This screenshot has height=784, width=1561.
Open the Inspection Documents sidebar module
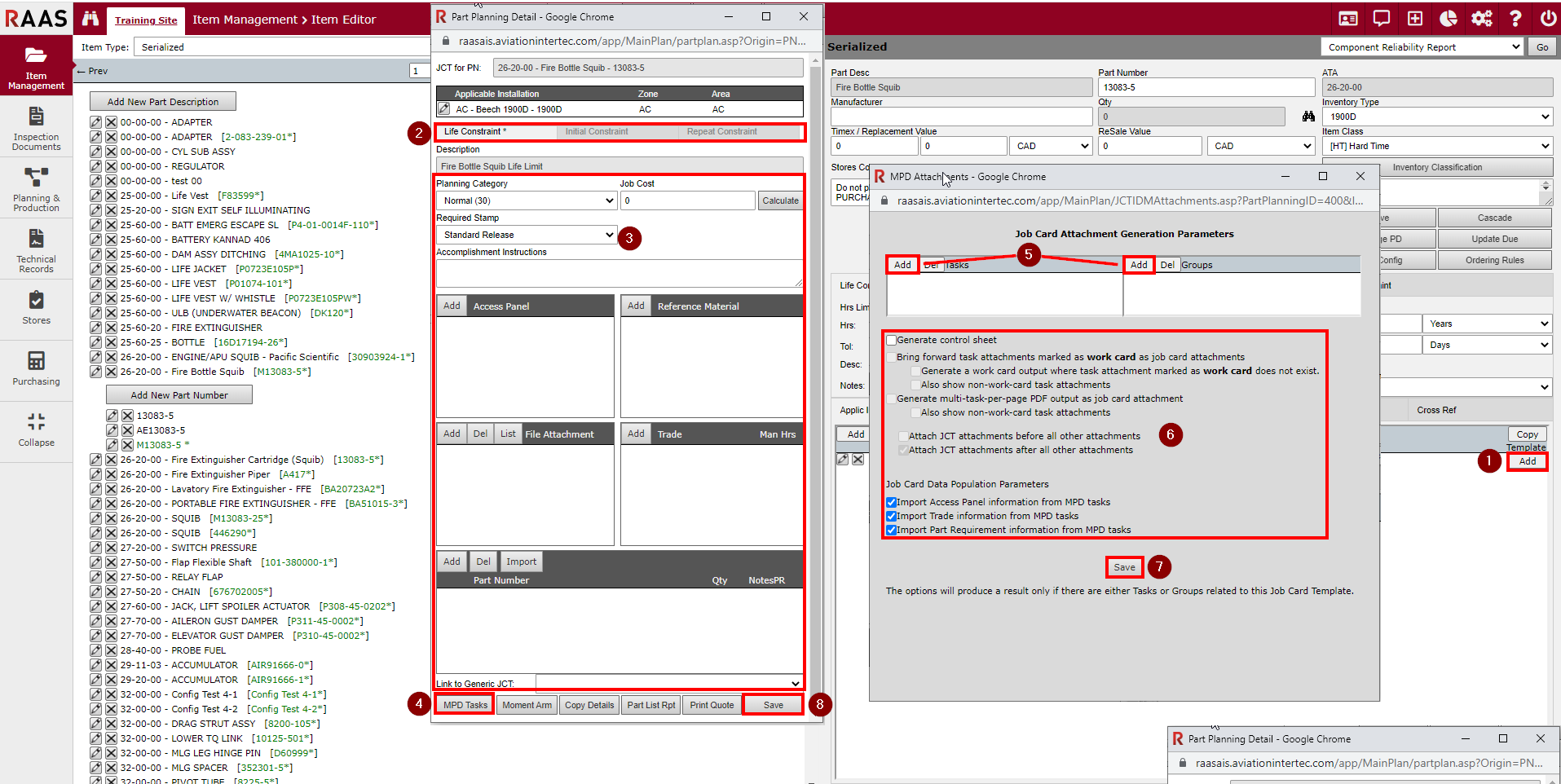click(36, 129)
